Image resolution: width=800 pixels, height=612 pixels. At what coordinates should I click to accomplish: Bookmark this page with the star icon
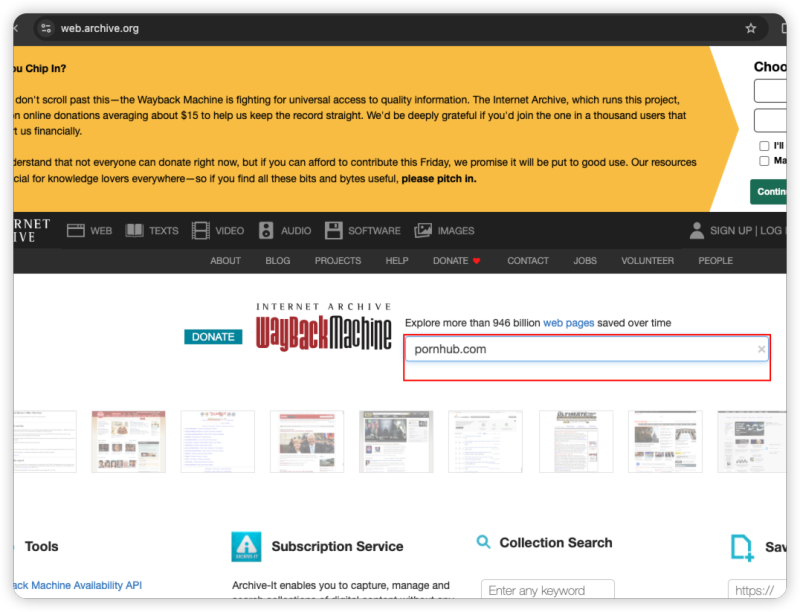751,29
